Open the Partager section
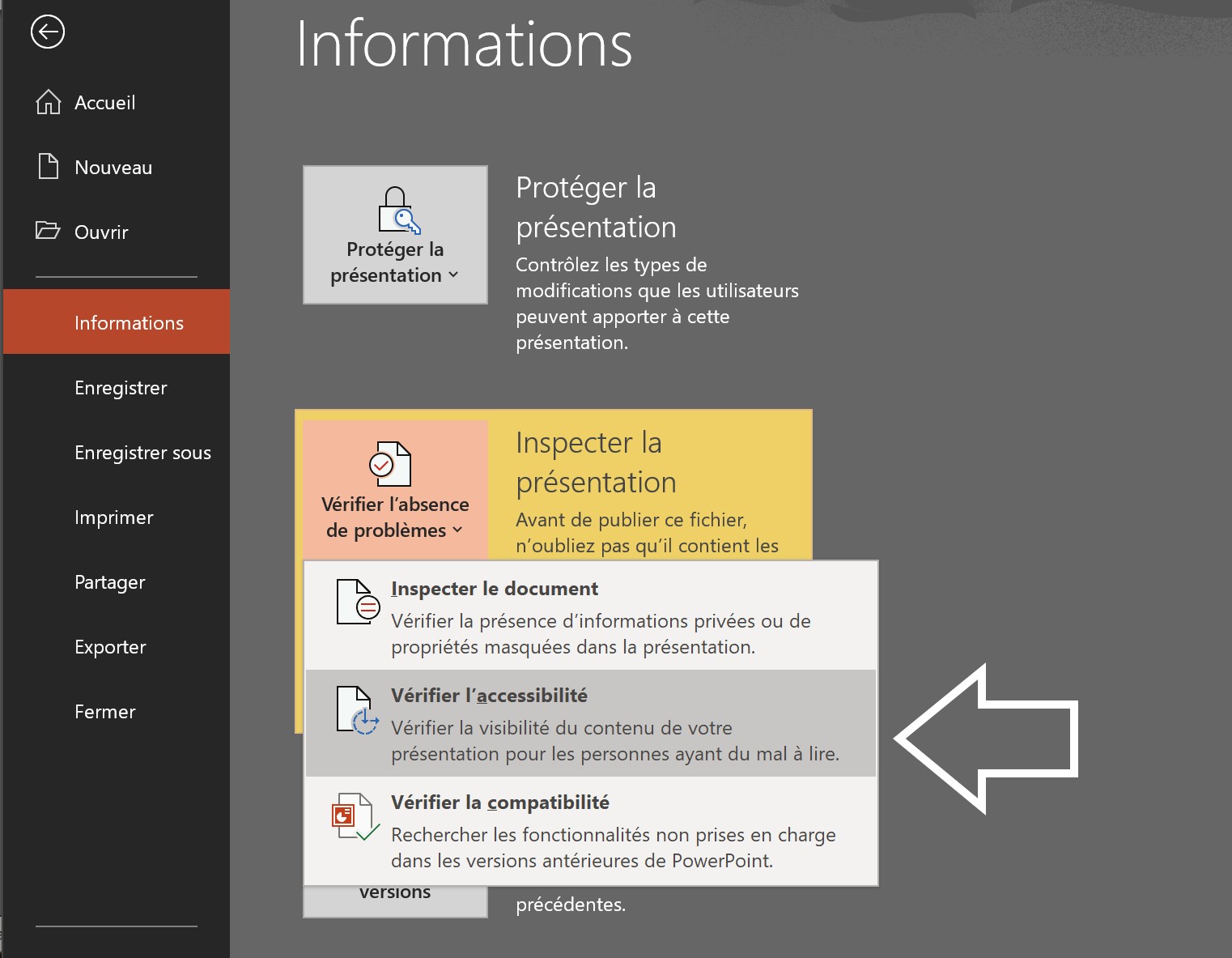The width and height of the screenshot is (1232, 958). pyautogui.click(x=109, y=582)
